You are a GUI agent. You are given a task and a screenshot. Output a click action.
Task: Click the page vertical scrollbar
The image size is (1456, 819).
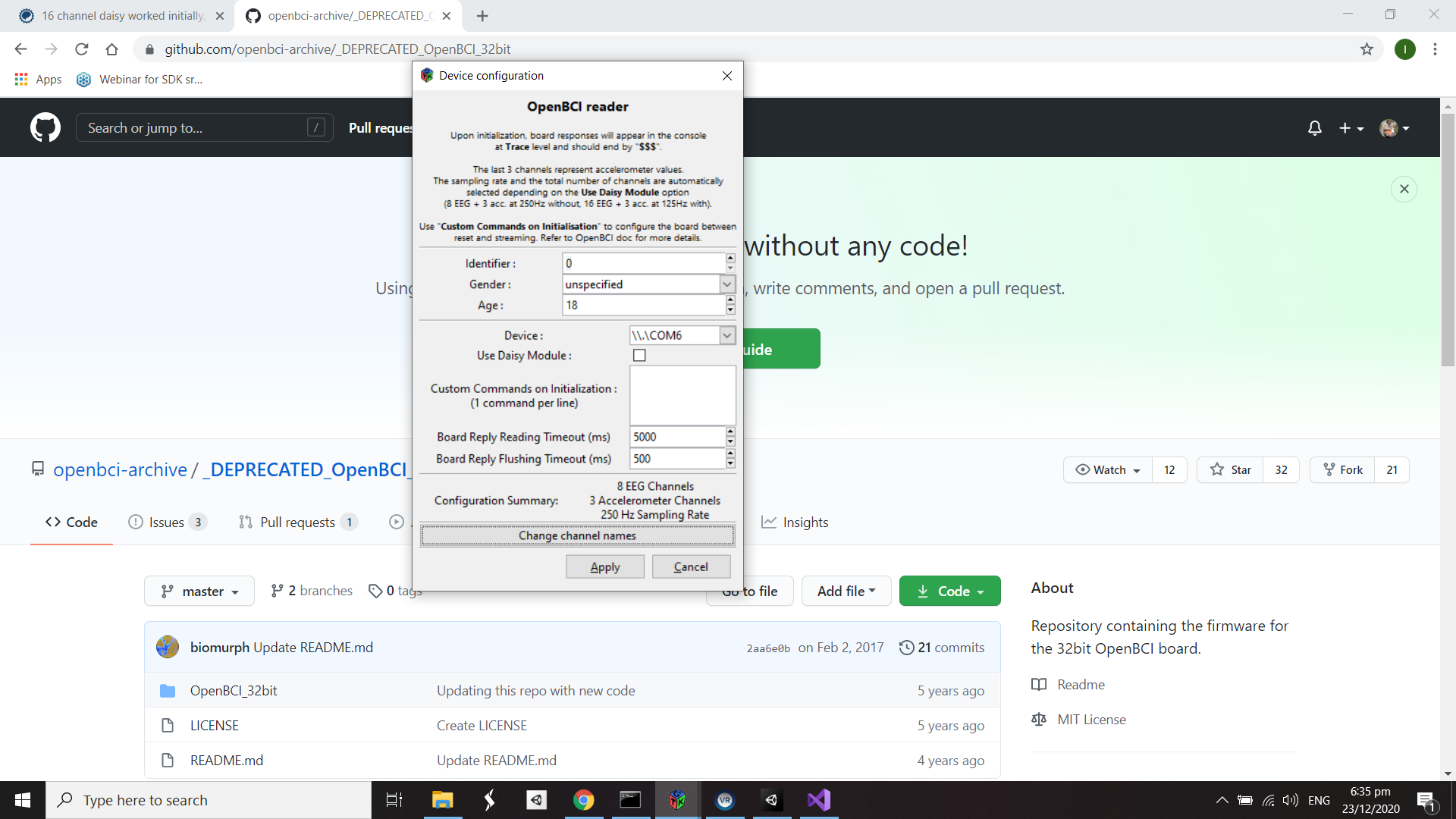[x=1448, y=240]
